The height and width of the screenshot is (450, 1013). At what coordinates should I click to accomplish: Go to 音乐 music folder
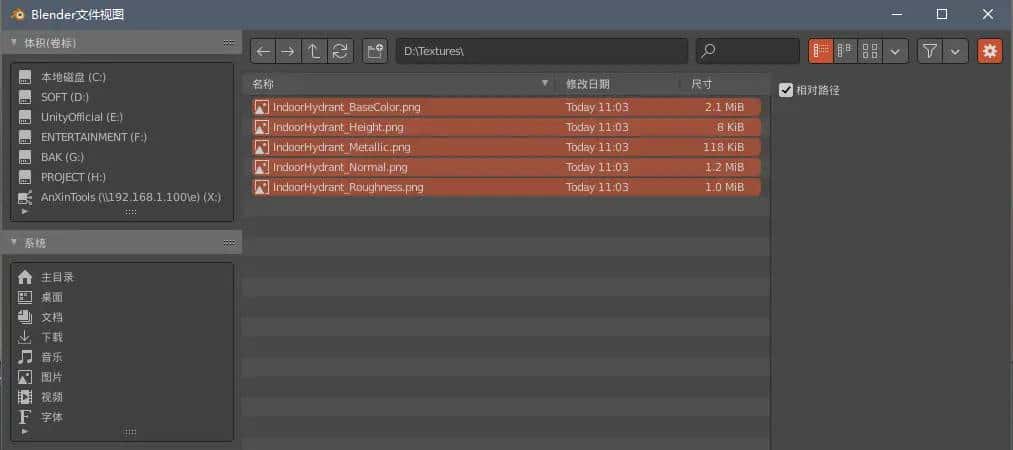pos(121,357)
